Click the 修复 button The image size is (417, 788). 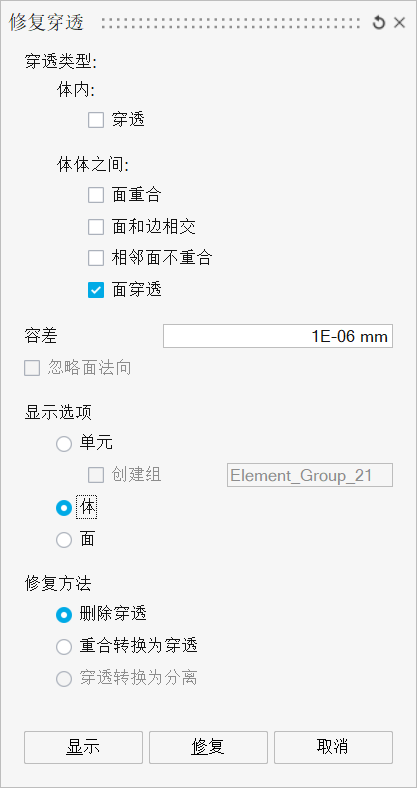(x=208, y=747)
